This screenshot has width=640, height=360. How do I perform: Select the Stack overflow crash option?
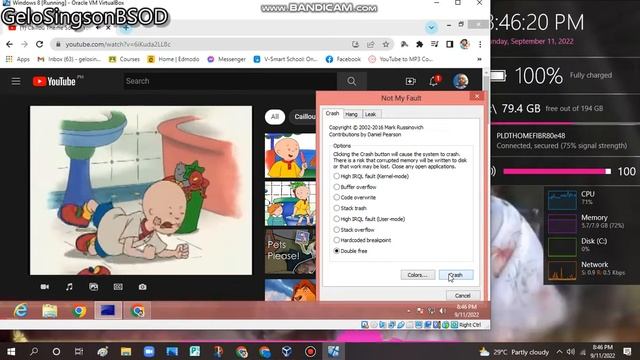click(353, 230)
